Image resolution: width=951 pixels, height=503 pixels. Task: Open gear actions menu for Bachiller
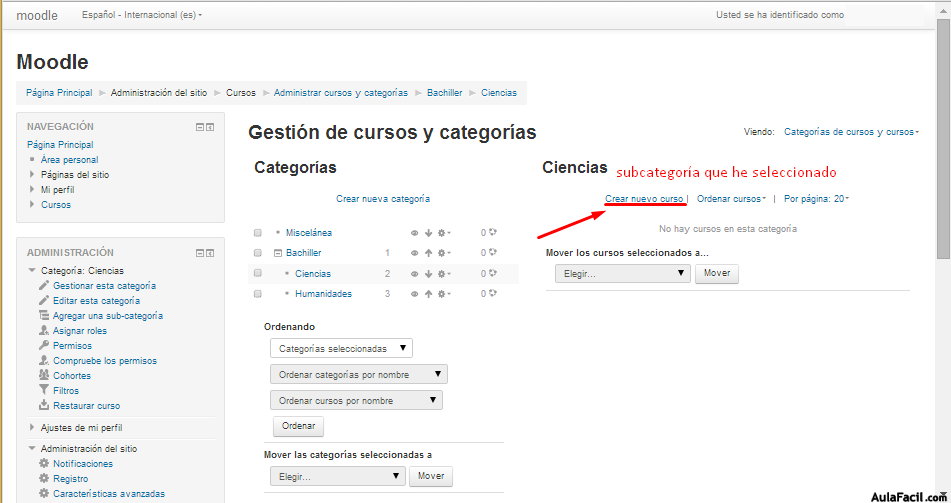point(444,253)
